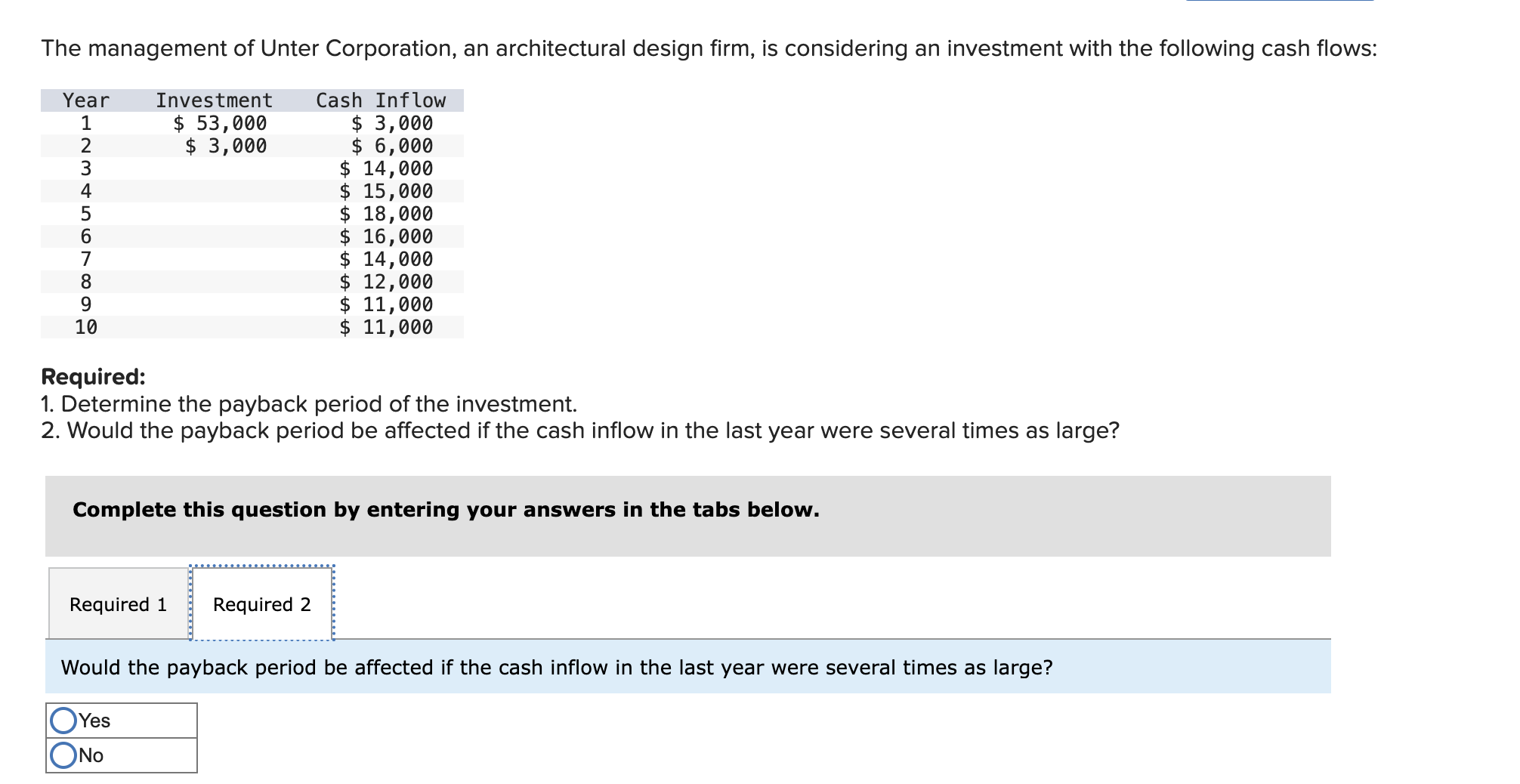Click the Yes answer option label
The height and width of the screenshot is (784, 1520).
click(x=93, y=721)
